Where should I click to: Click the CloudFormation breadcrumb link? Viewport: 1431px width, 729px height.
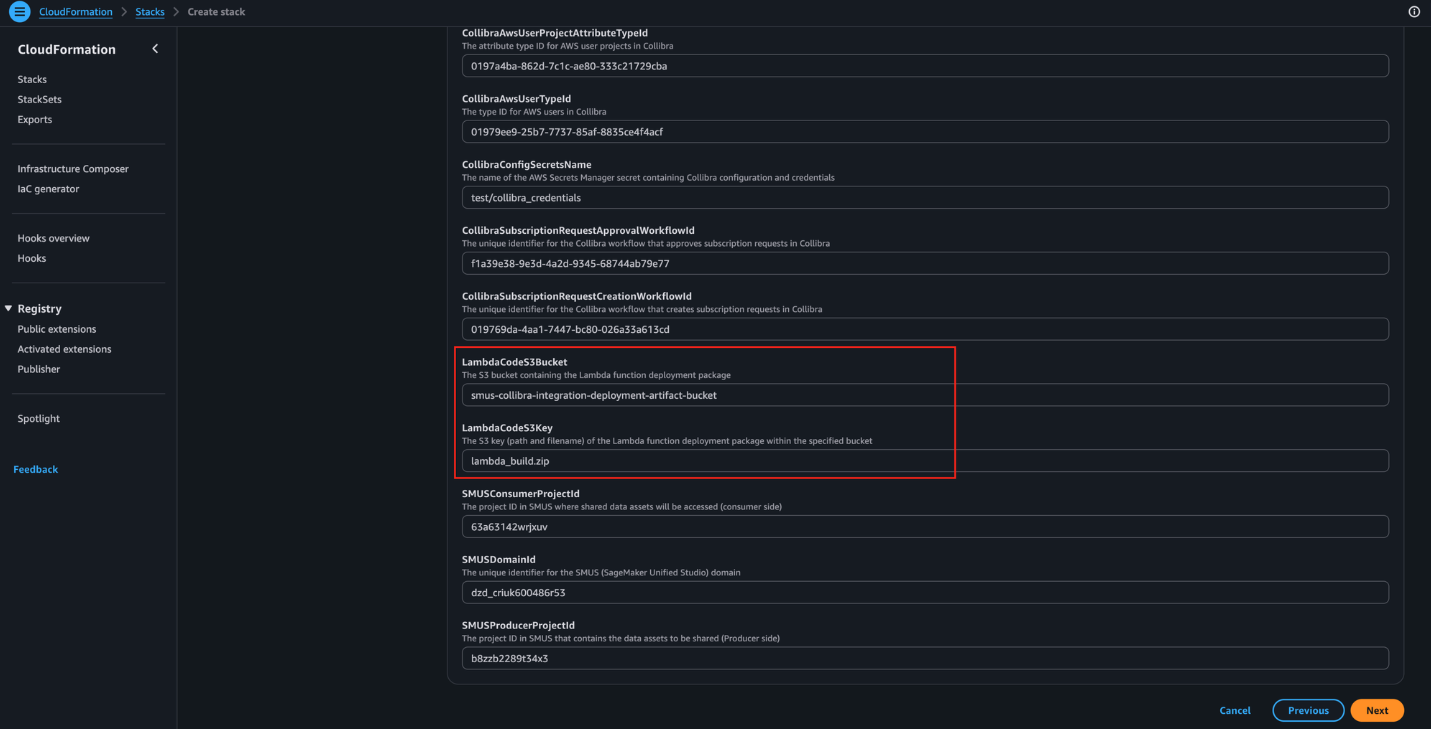coord(76,12)
